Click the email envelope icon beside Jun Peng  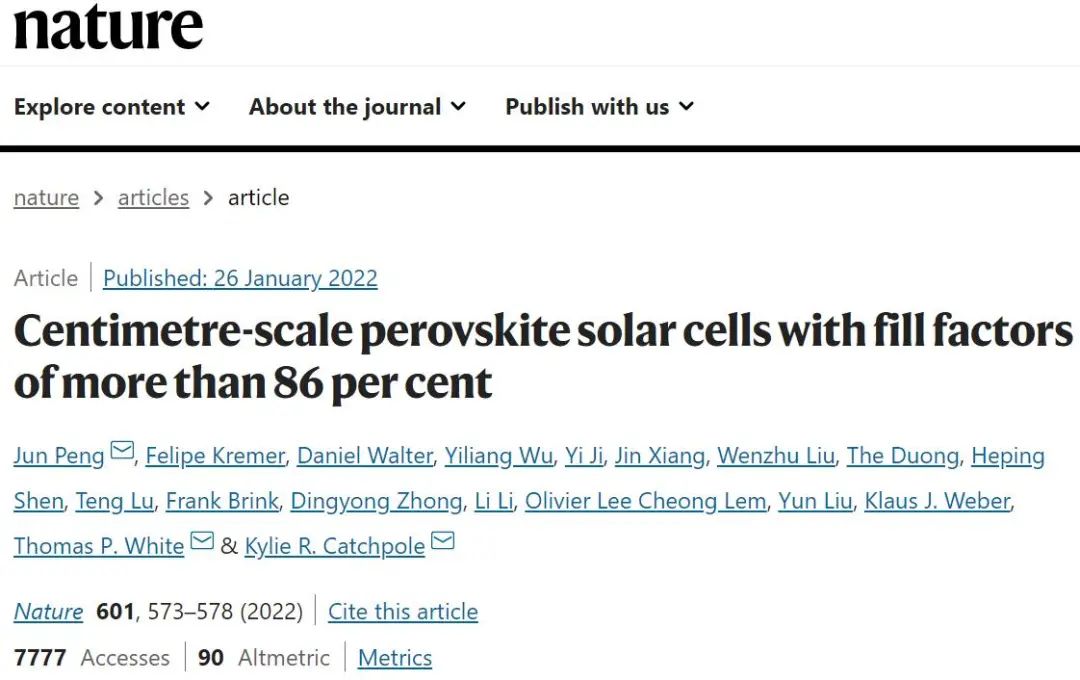click(x=122, y=451)
